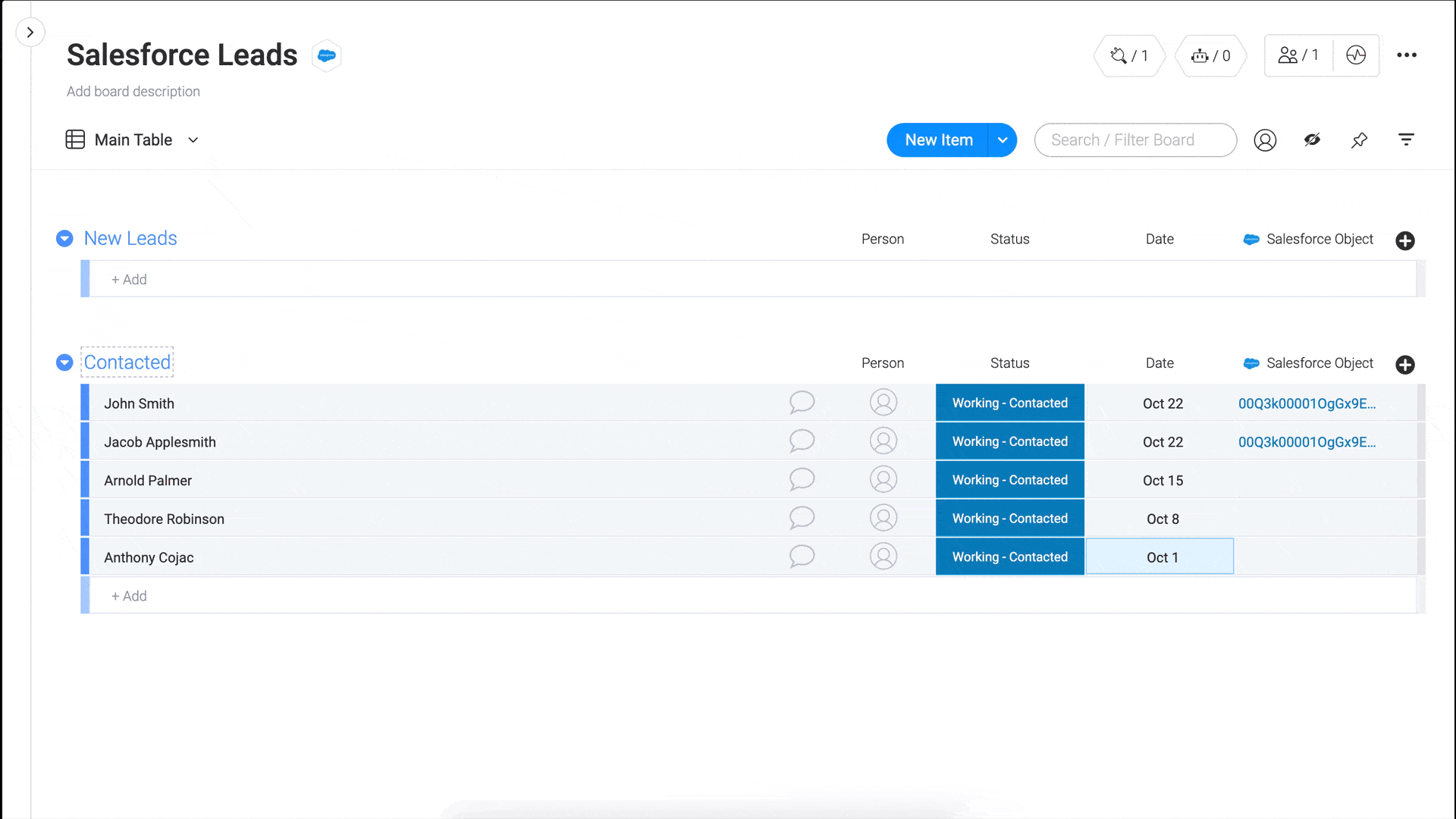The height and width of the screenshot is (819, 1456).
Task: Select the Working - Contacted status for Anthony Cojac
Action: point(1010,557)
